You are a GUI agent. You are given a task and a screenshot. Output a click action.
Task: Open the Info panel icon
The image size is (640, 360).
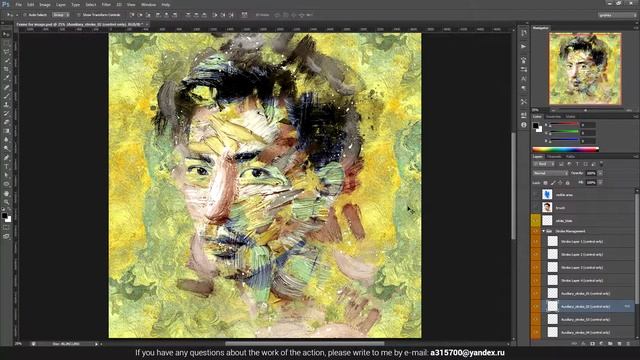click(x=524, y=125)
